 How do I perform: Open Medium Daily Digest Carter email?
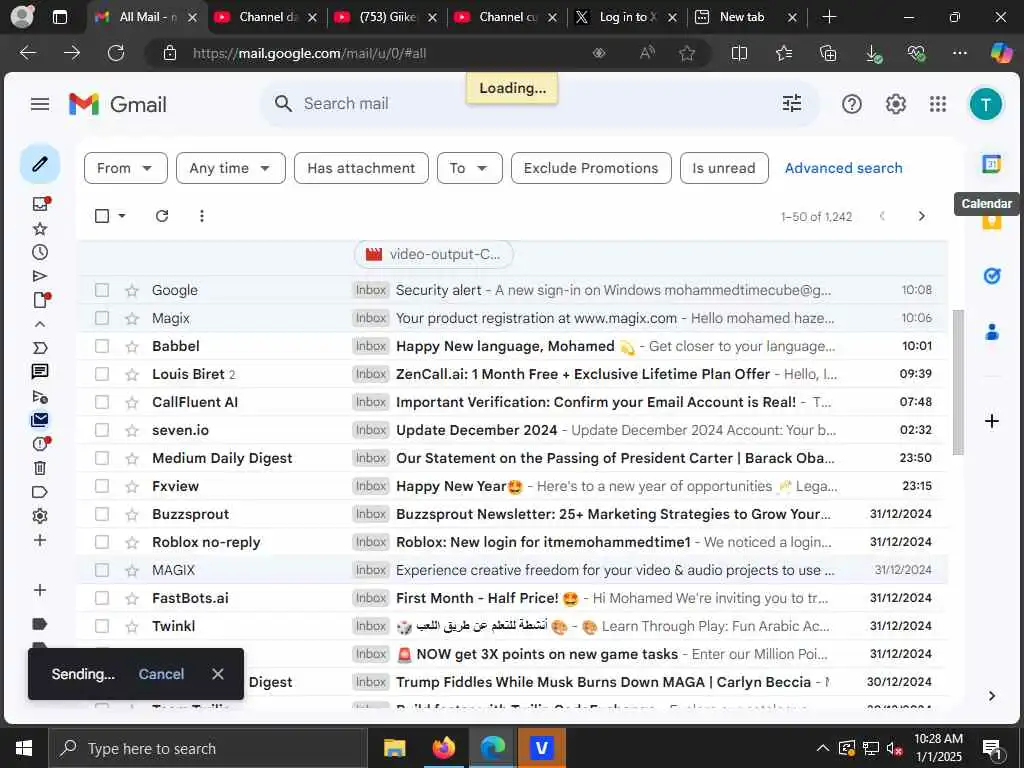point(513,458)
